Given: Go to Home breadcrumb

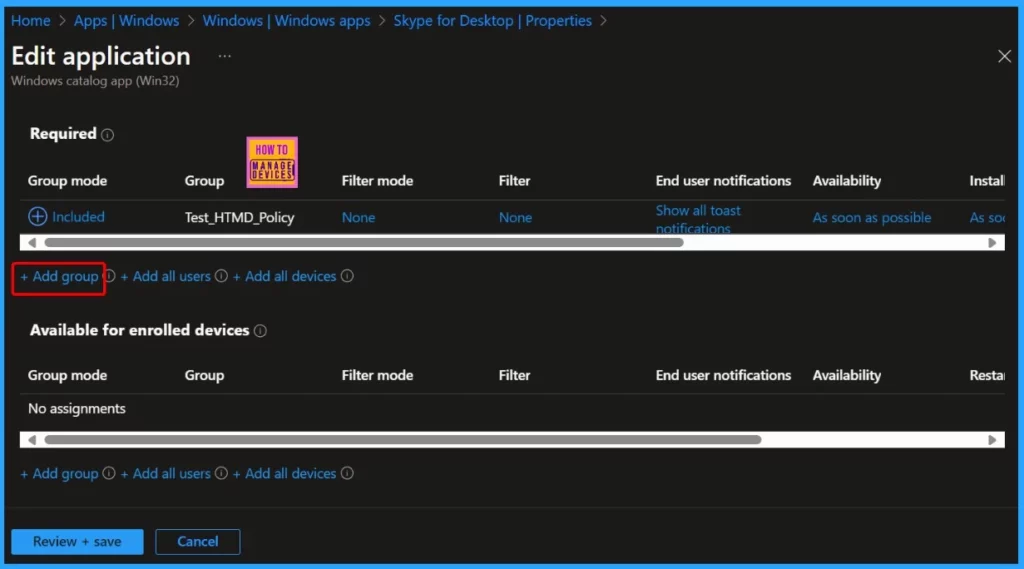Looking at the screenshot, I should click(x=31, y=21).
